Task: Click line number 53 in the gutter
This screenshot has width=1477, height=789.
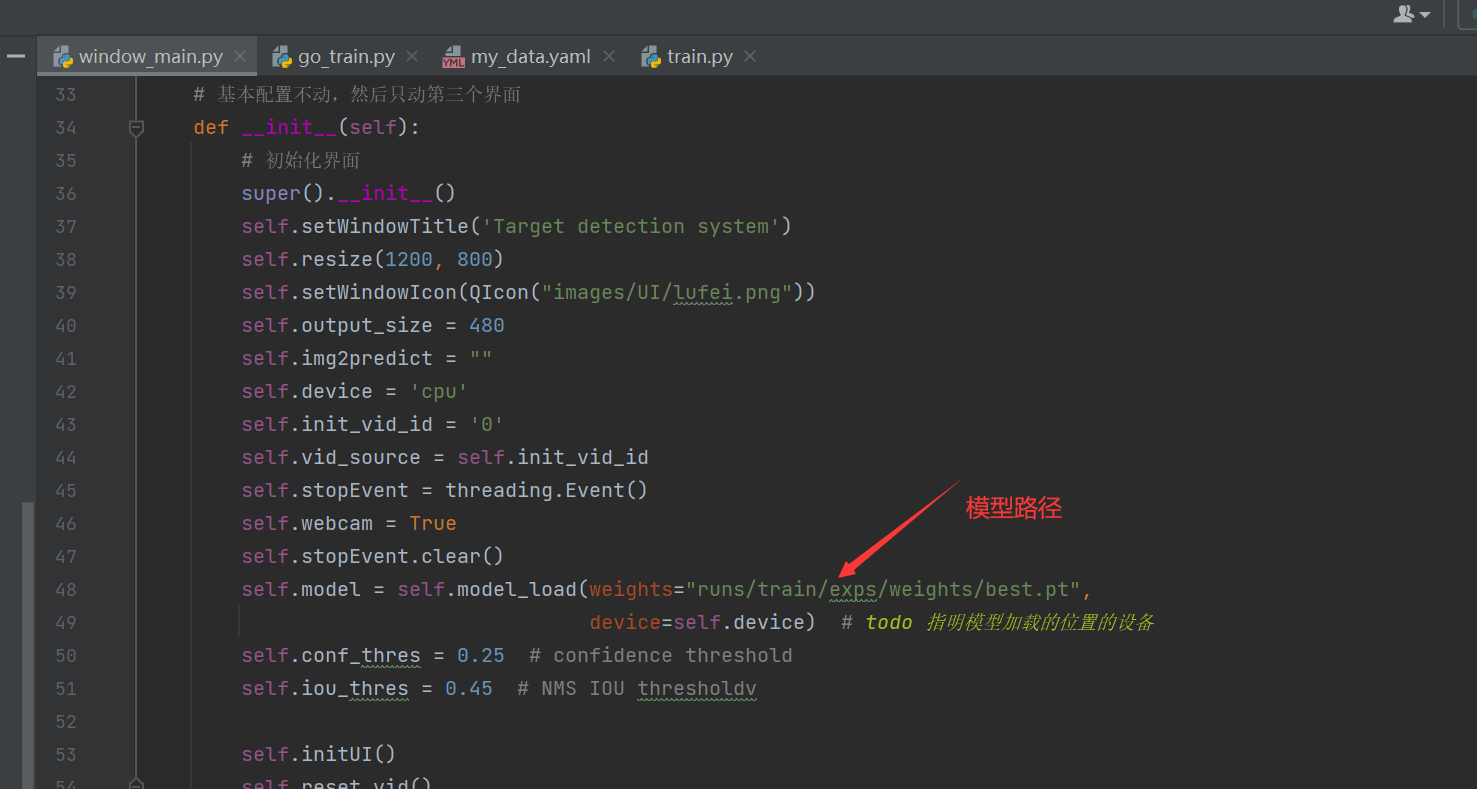Action: click(x=65, y=754)
